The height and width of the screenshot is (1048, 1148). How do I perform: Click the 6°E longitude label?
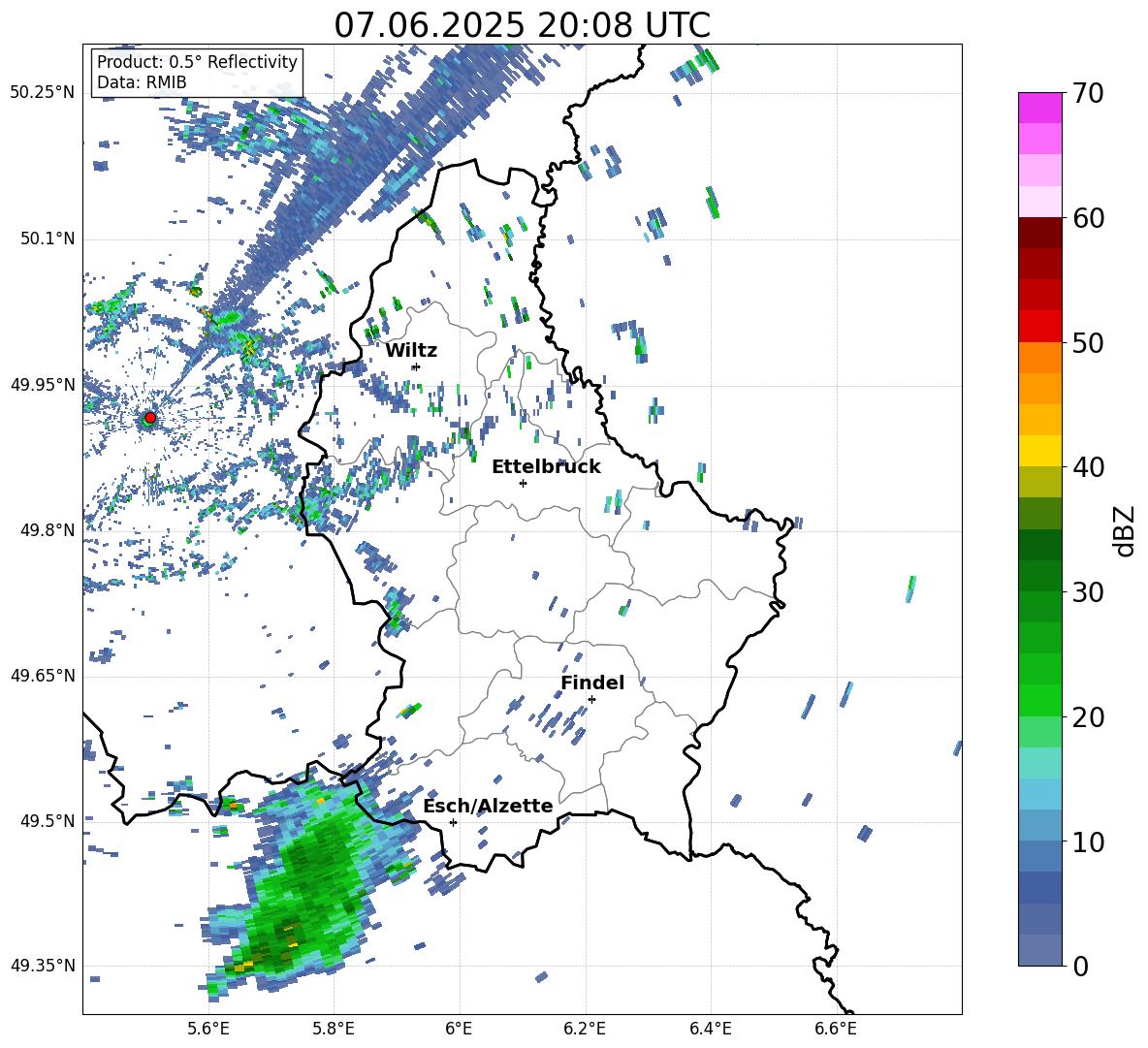459,1029
